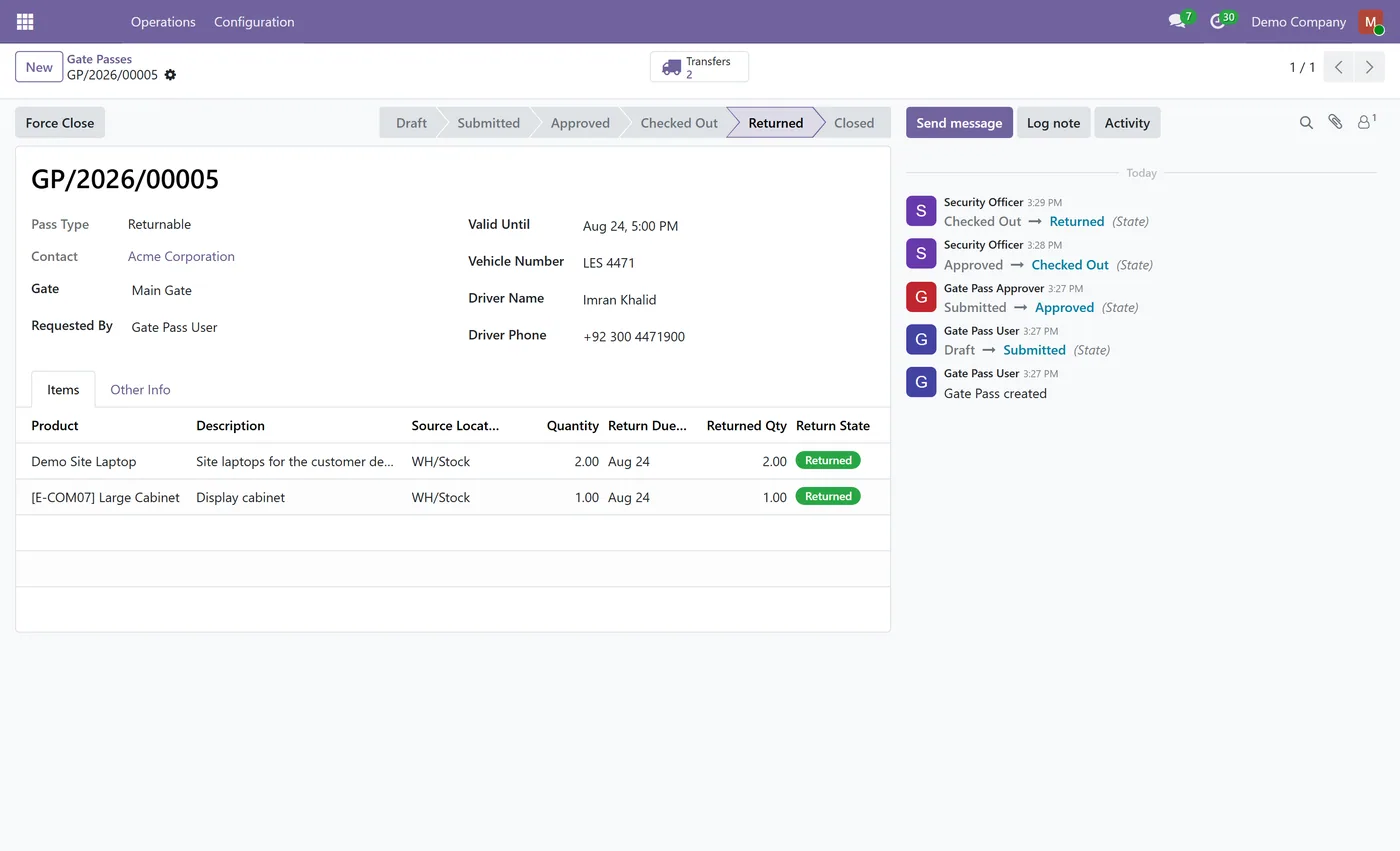Image resolution: width=1400 pixels, height=851 pixels.
Task: Click Send message button
Action: (959, 123)
